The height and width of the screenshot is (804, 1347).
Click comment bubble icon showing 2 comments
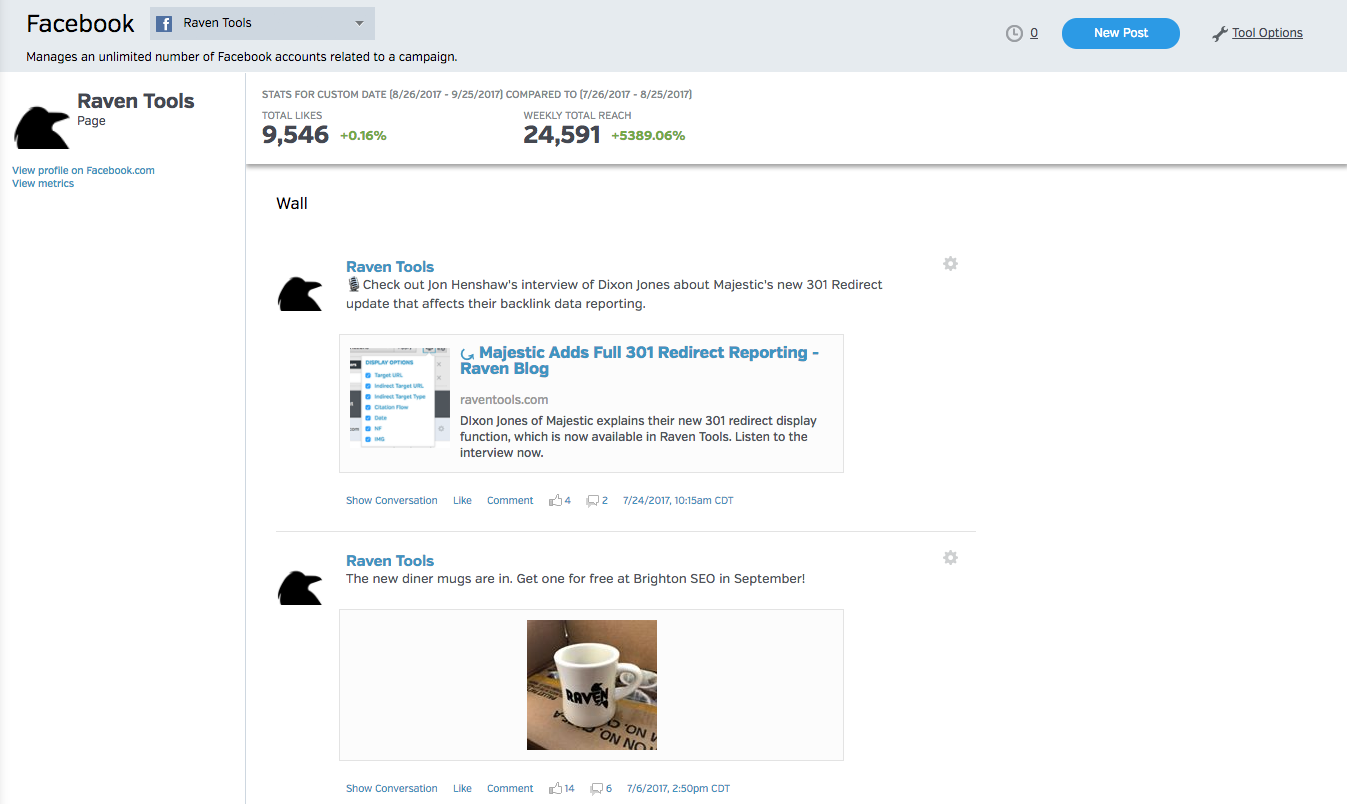(593, 500)
